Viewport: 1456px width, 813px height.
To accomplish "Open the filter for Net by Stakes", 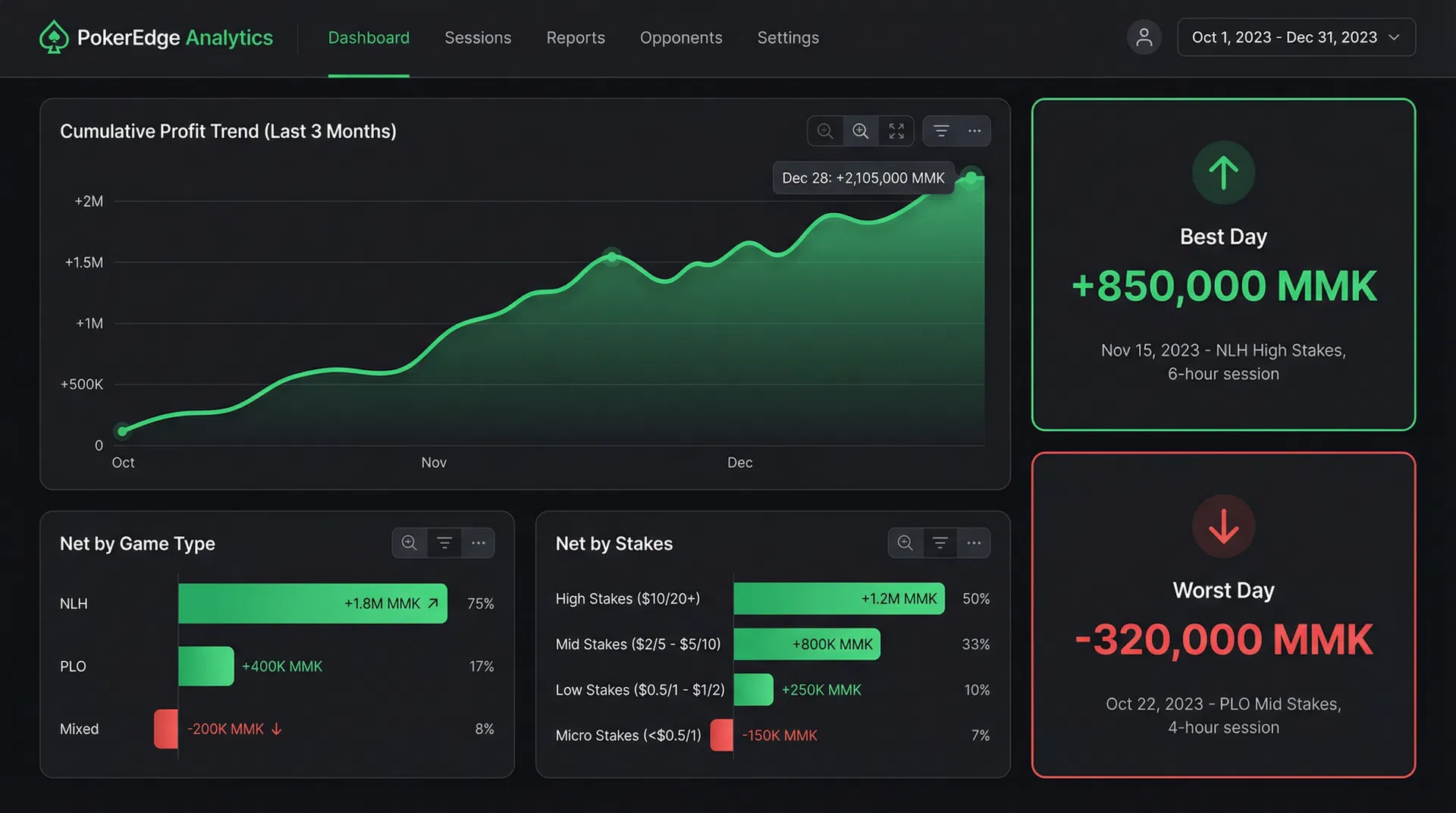I will click(x=940, y=543).
